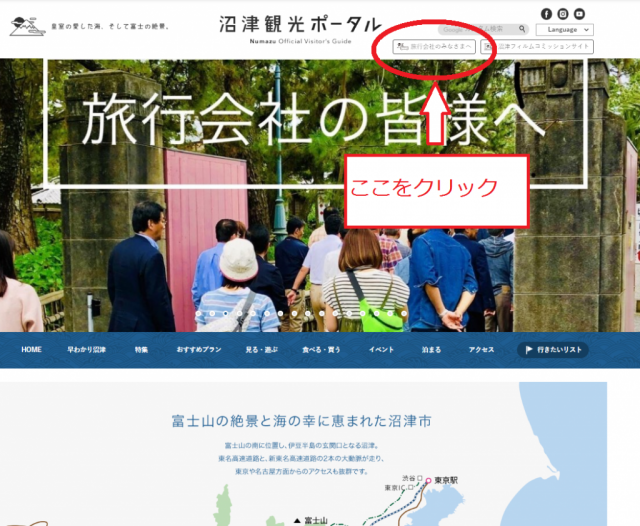Open the 見る・遊ぶ menu item

pyautogui.click(x=262, y=350)
